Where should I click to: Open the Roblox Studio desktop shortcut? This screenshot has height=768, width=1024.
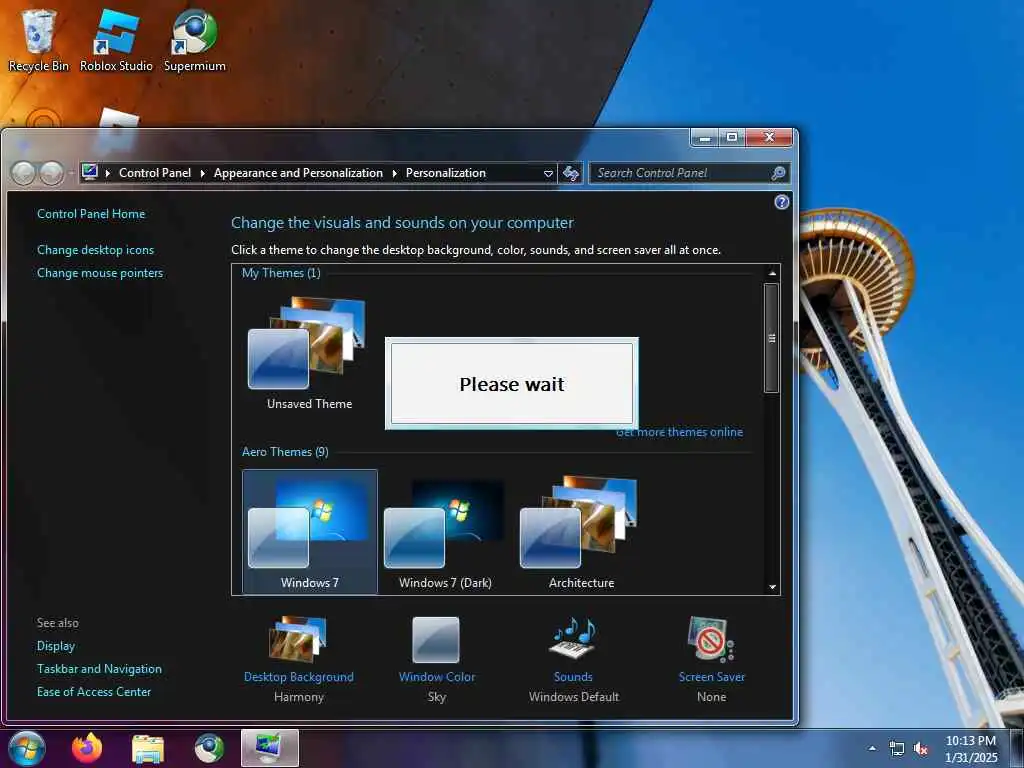coord(116,40)
